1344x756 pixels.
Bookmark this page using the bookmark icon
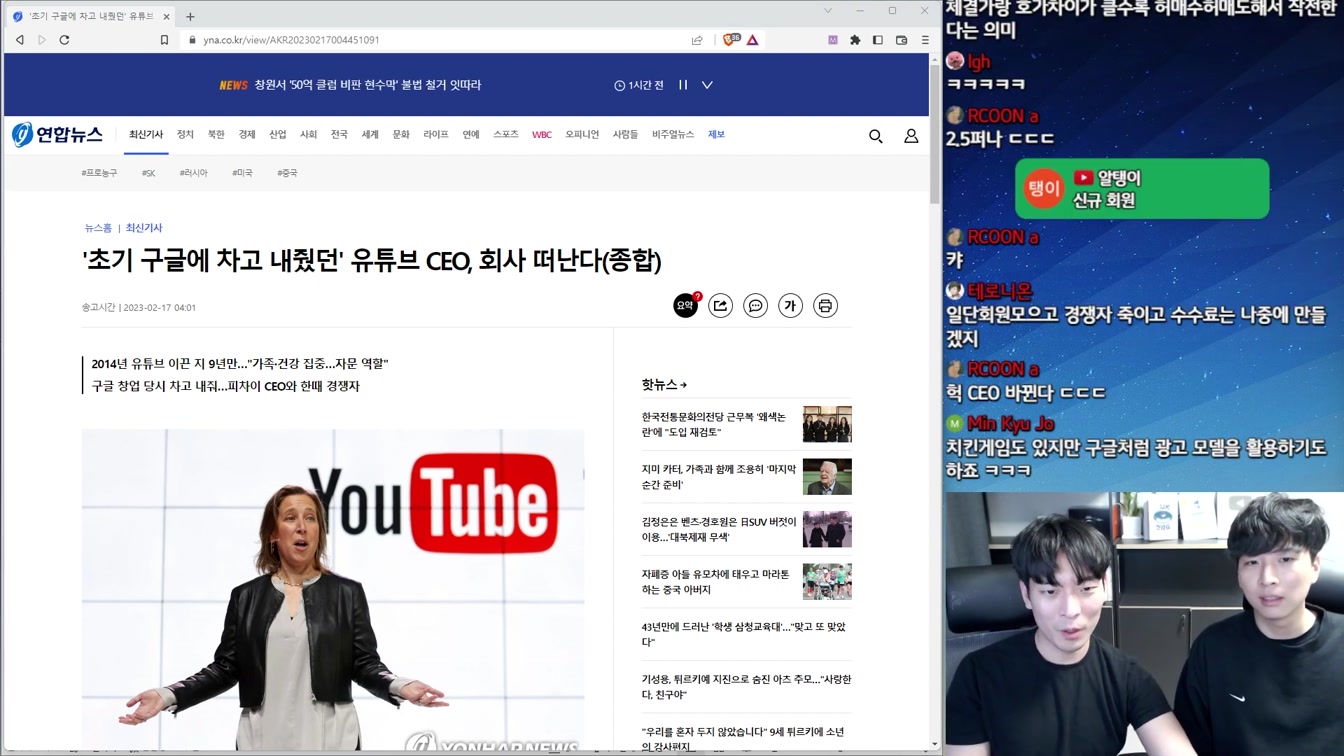(x=164, y=40)
